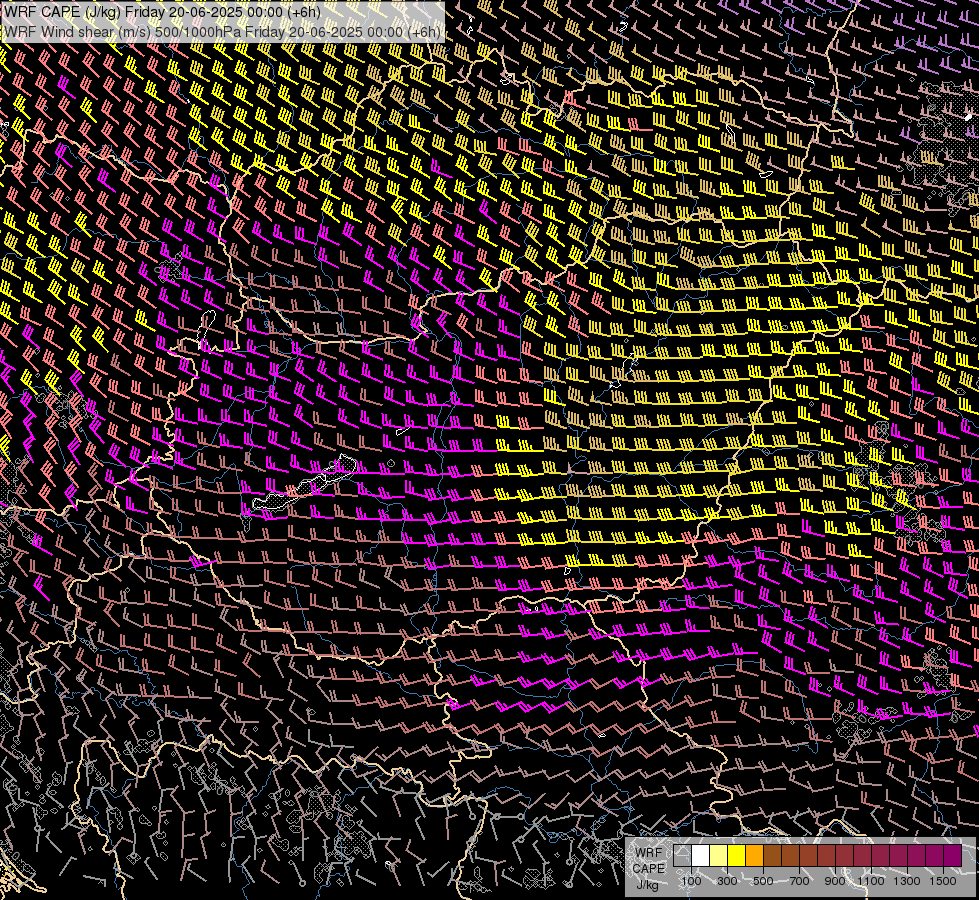Click the 100 legend label

691,881
